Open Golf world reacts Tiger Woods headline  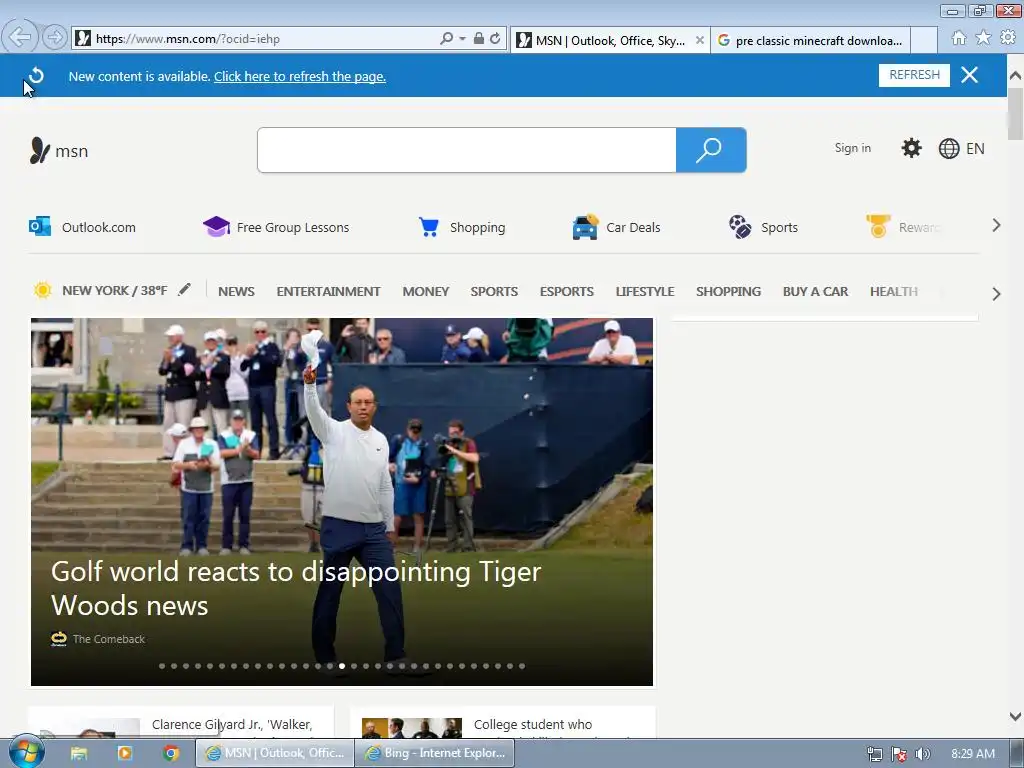(x=296, y=588)
